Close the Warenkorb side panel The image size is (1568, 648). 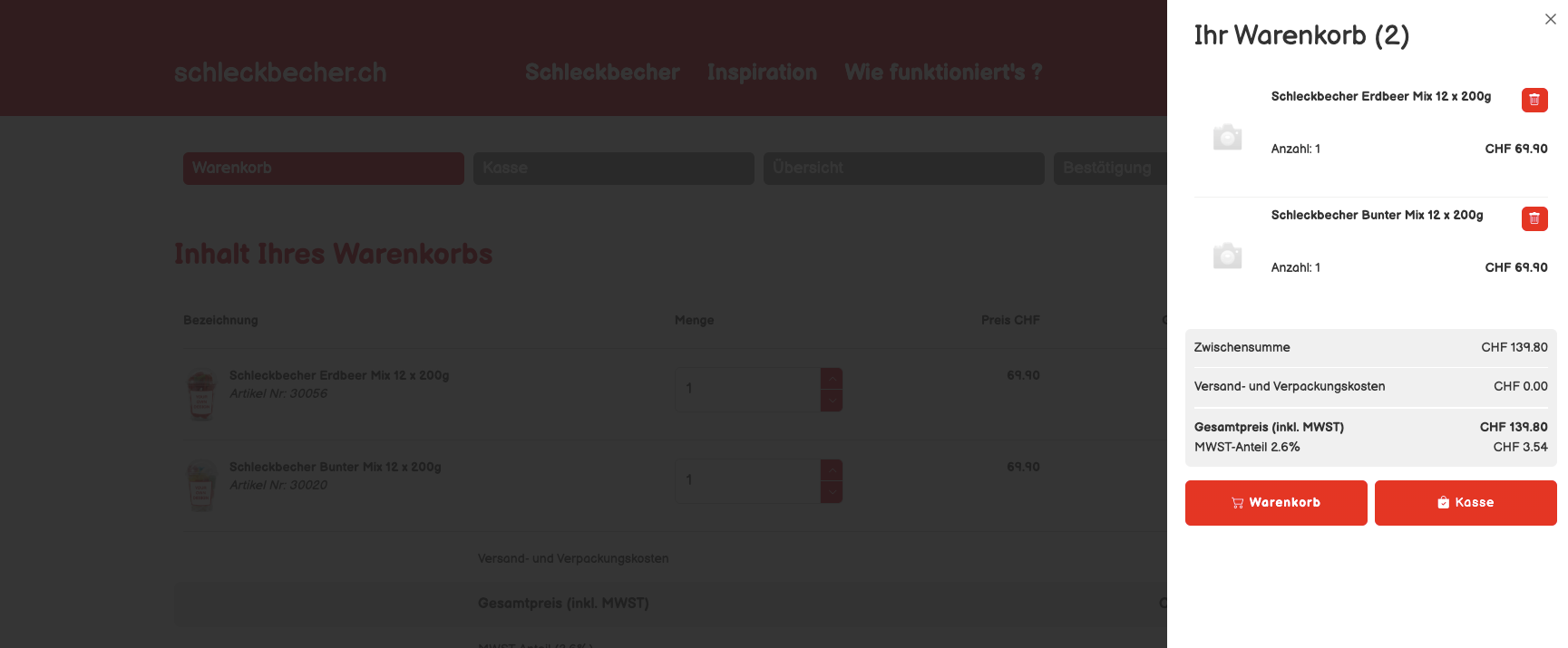click(1550, 19)
